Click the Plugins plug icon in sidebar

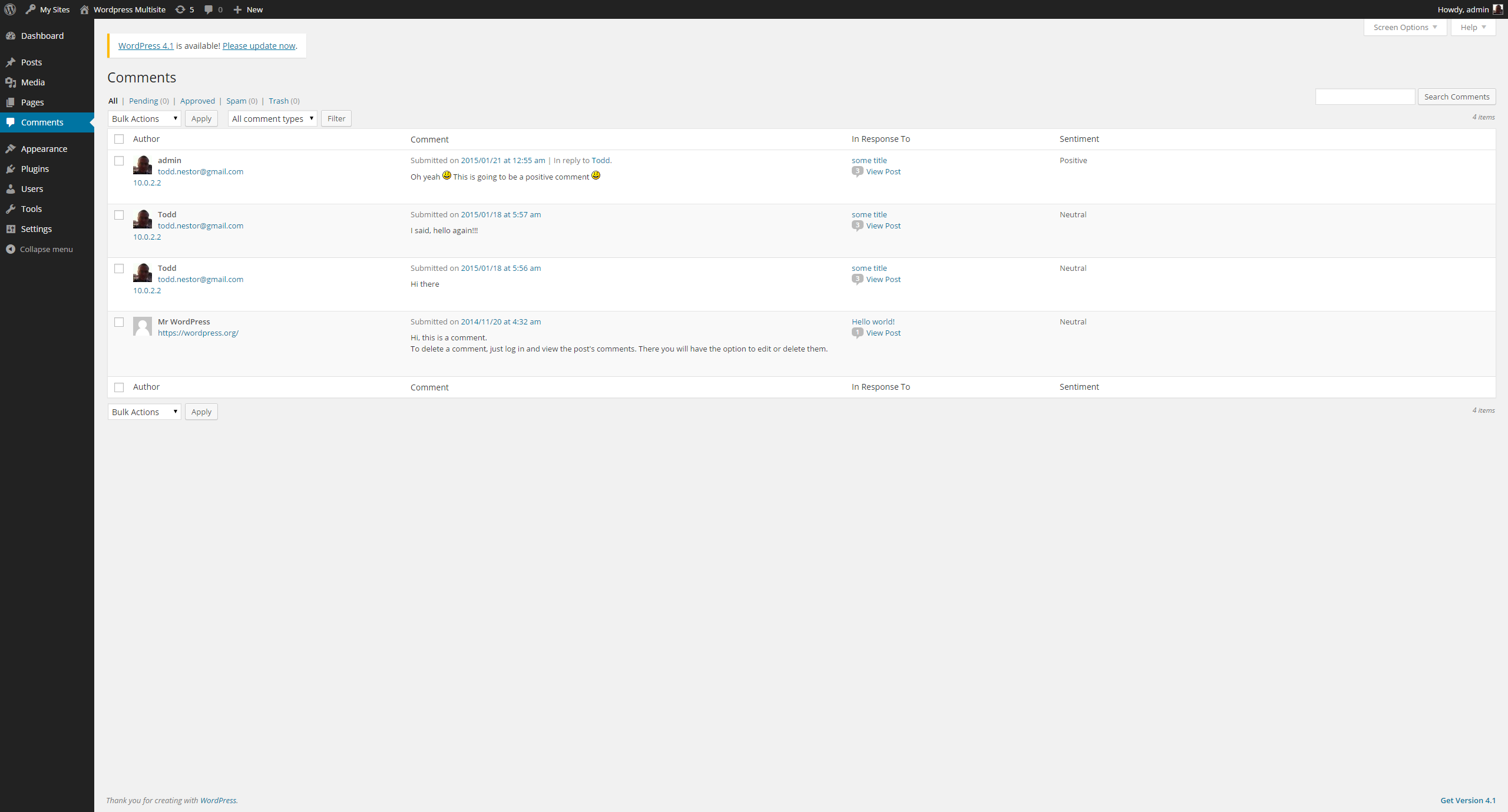(11, 169)
